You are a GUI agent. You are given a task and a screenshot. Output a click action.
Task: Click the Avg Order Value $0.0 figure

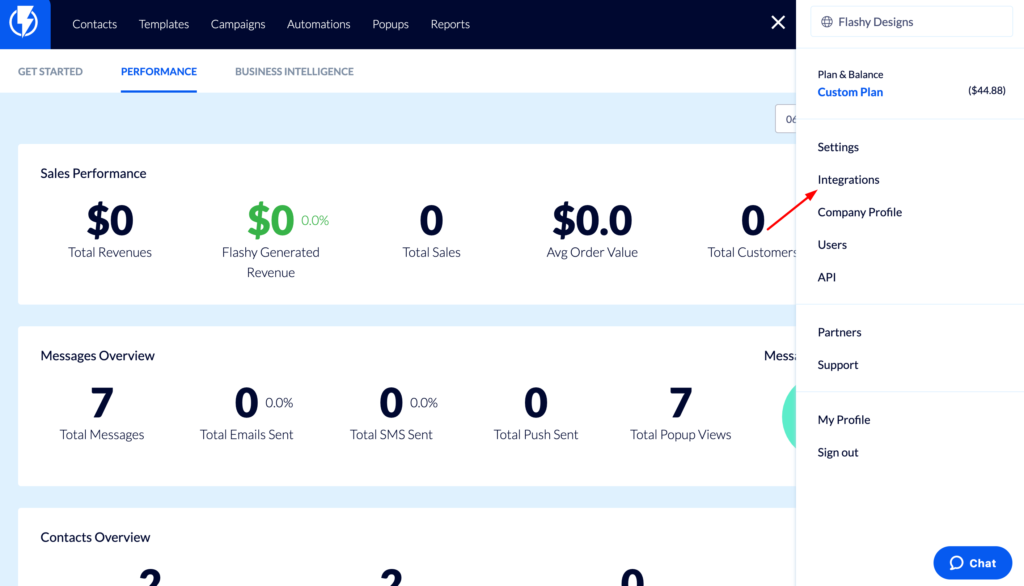[592, 220]
